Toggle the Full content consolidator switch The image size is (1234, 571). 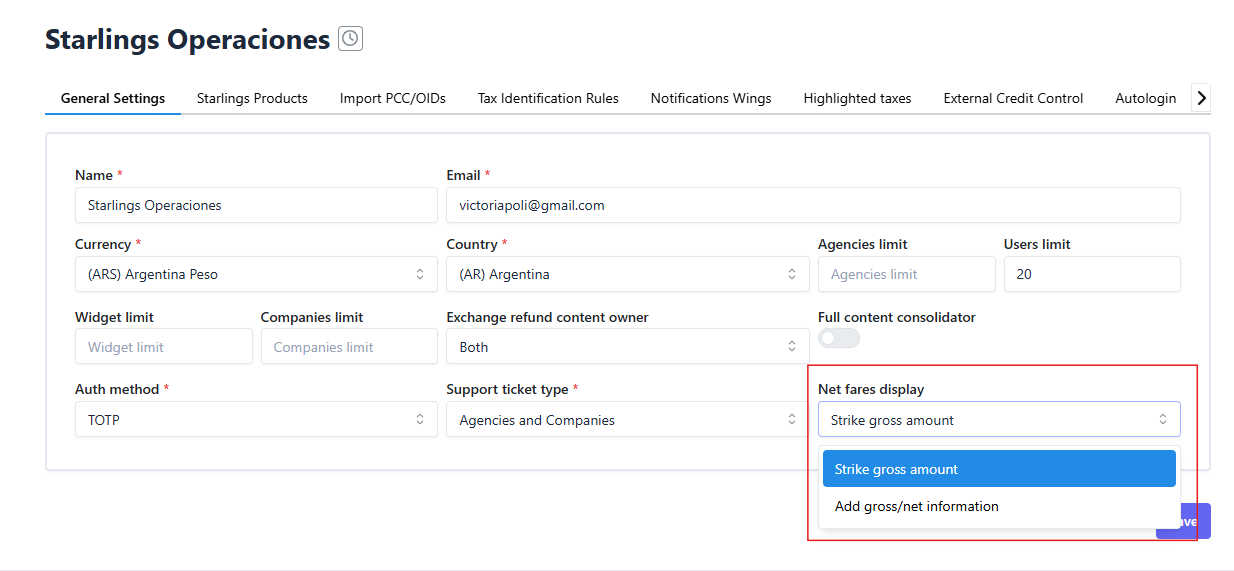pos(838,338)
